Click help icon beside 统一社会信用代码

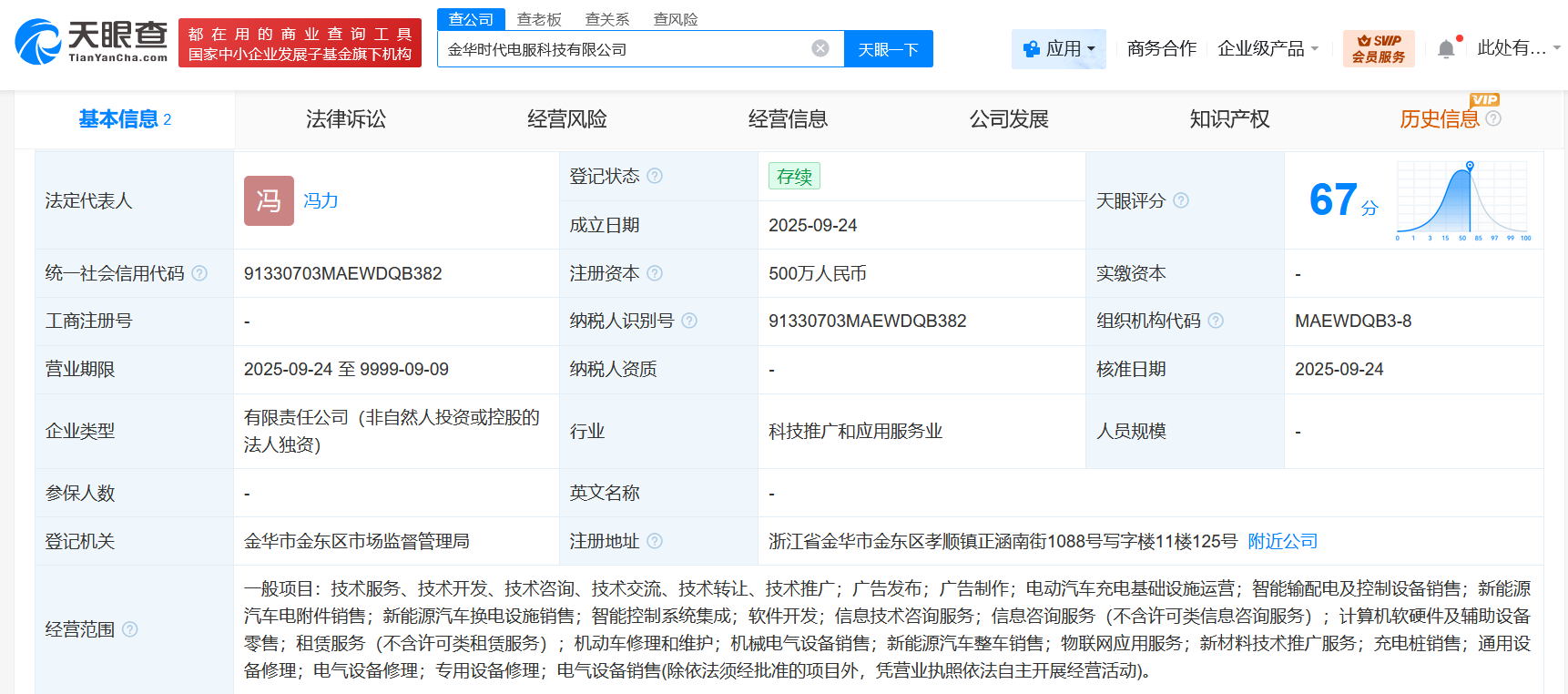[199, 273]
